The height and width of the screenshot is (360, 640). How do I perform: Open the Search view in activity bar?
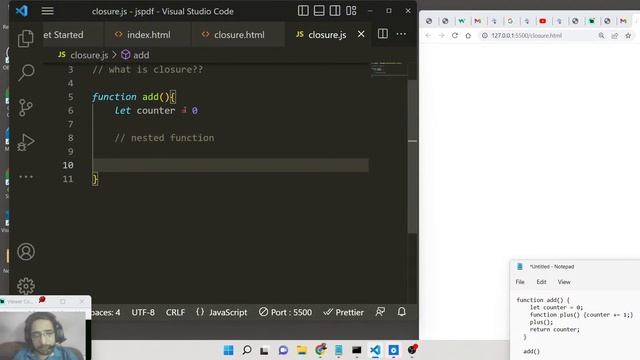[26, 73]
